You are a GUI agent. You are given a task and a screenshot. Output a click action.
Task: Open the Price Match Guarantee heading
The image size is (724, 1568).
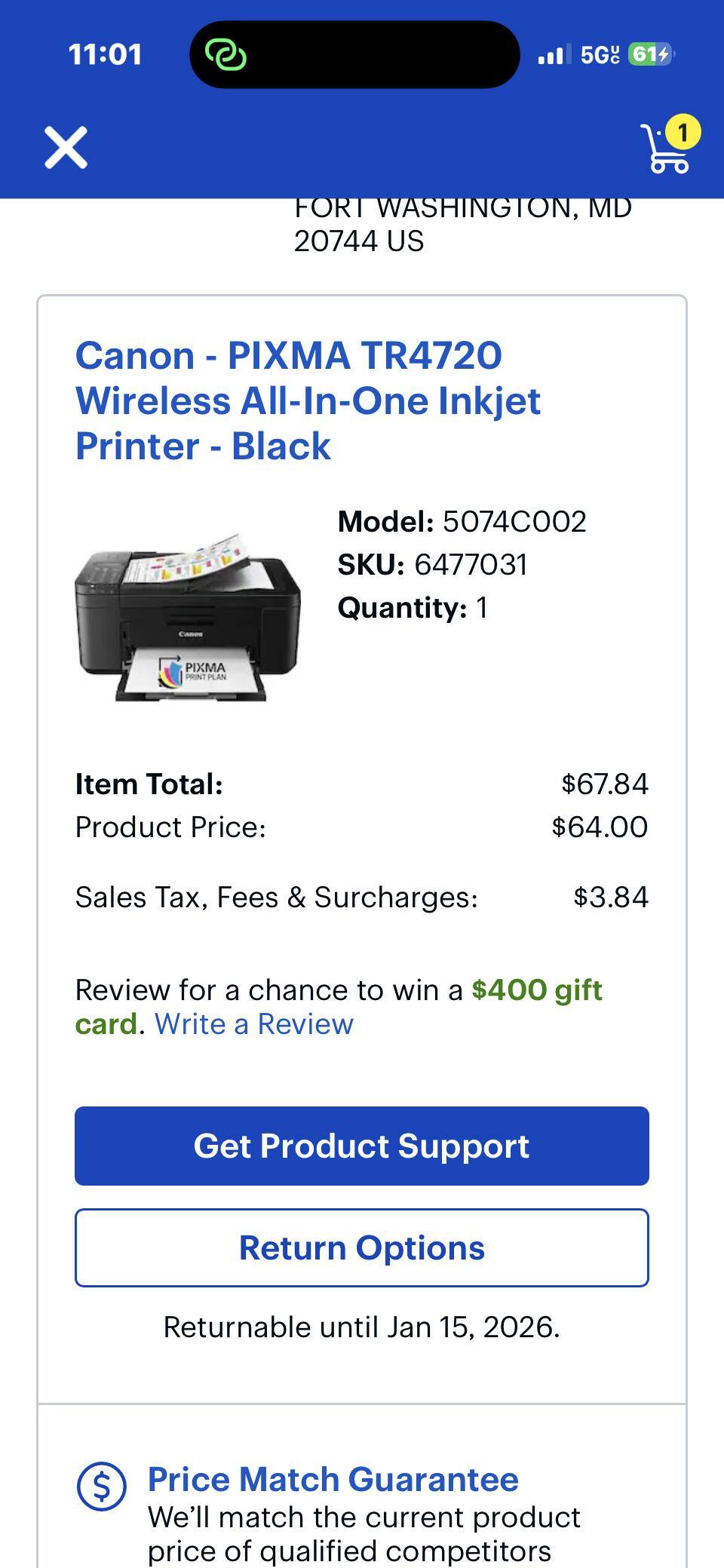tap(333, 1479)
